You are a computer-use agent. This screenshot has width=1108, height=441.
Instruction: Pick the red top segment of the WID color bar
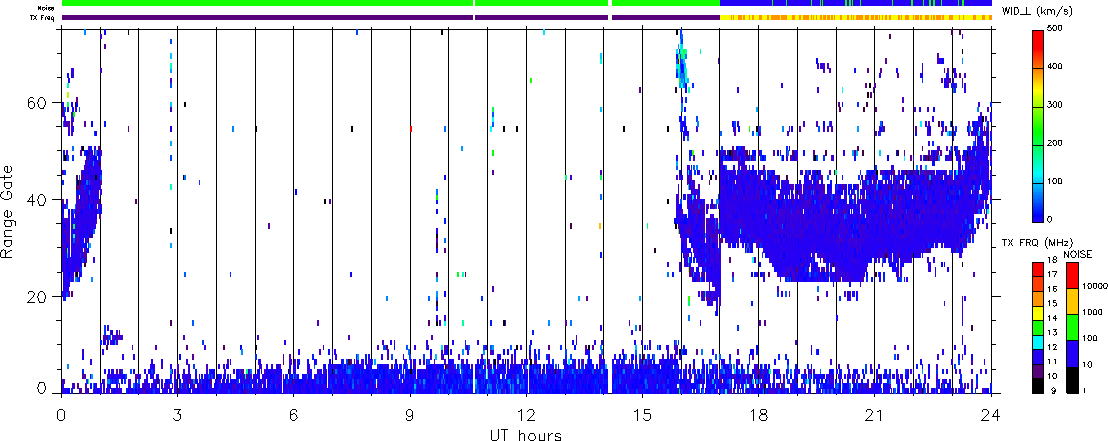click(1040, 49)
